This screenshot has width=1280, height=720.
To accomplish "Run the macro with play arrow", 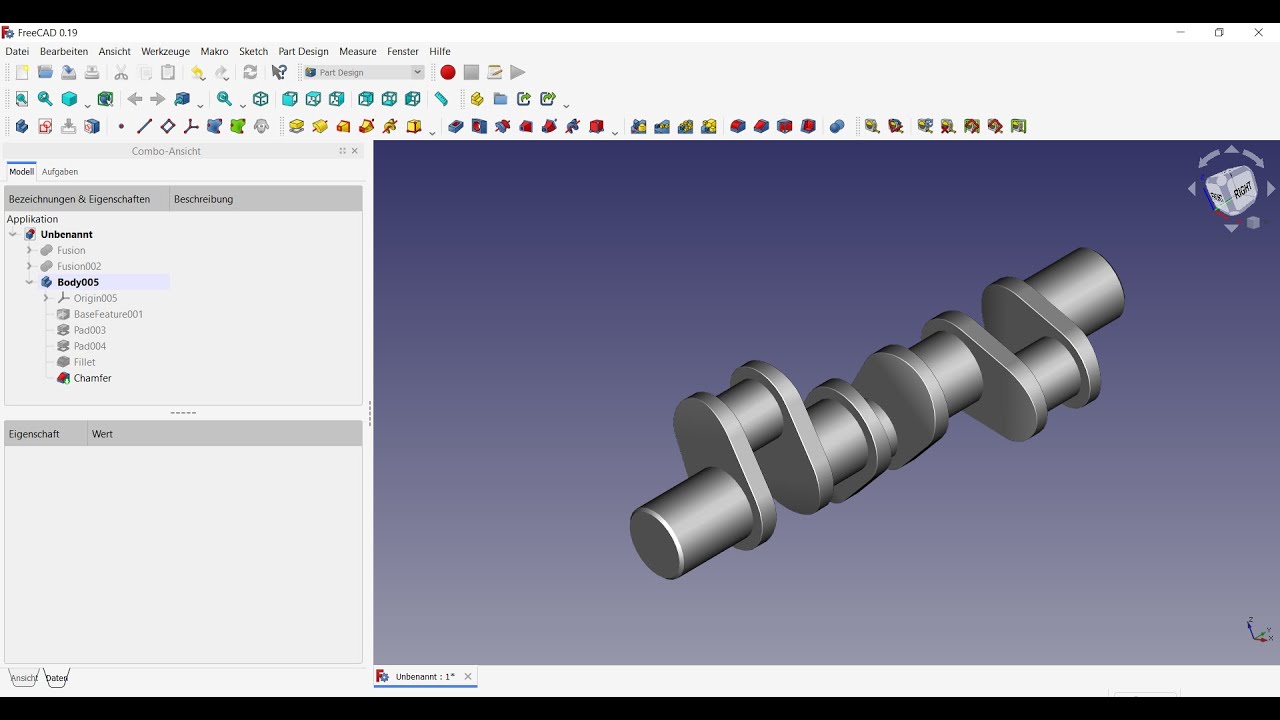I will pos(517,72).
